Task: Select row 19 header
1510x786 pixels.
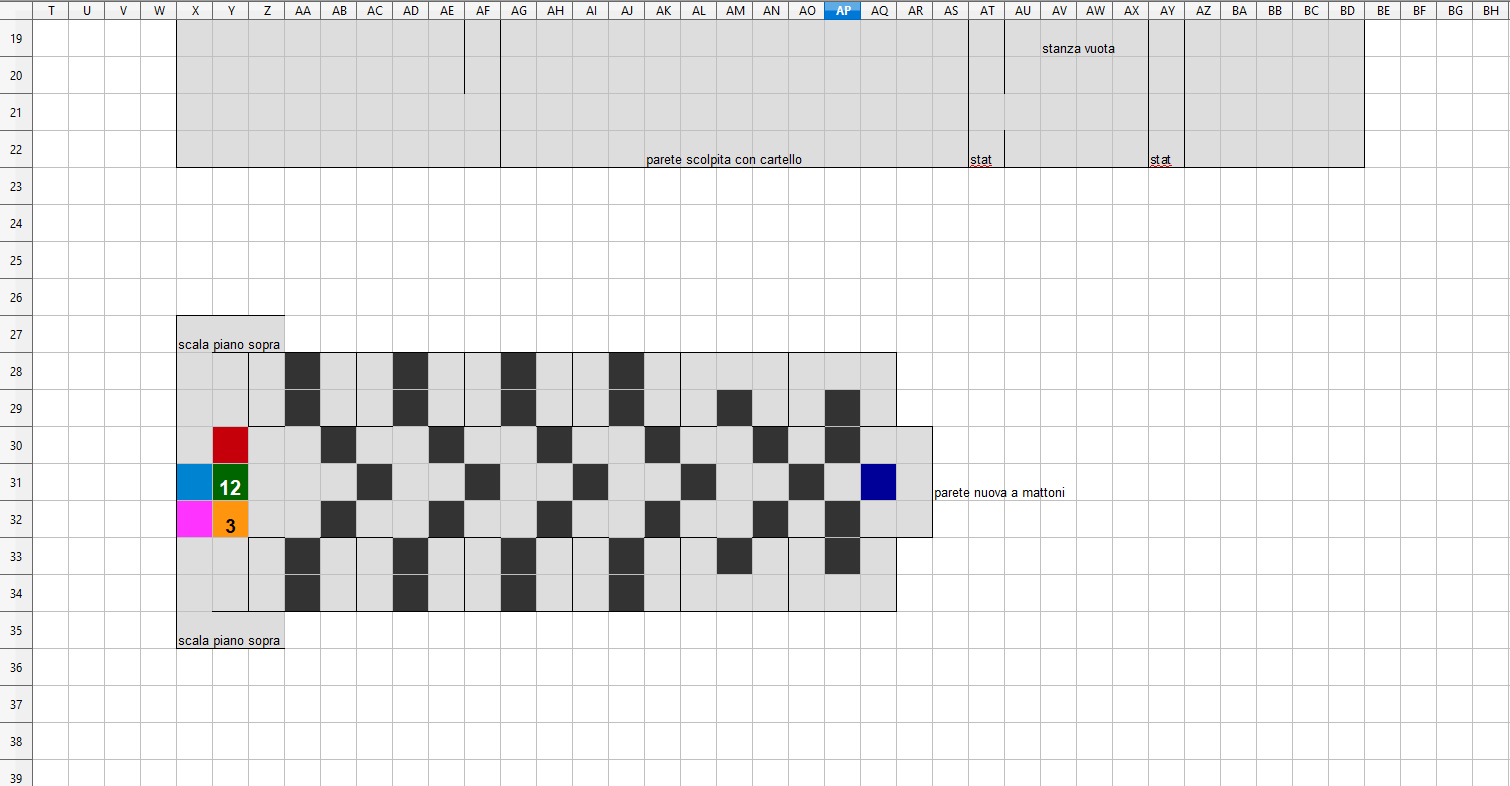Action: 16,38
